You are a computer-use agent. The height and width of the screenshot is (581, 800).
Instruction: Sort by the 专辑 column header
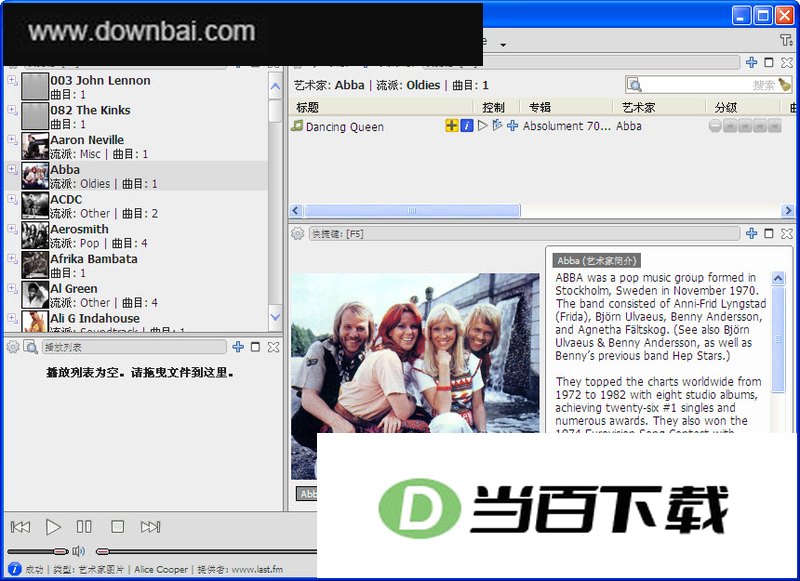565,107
